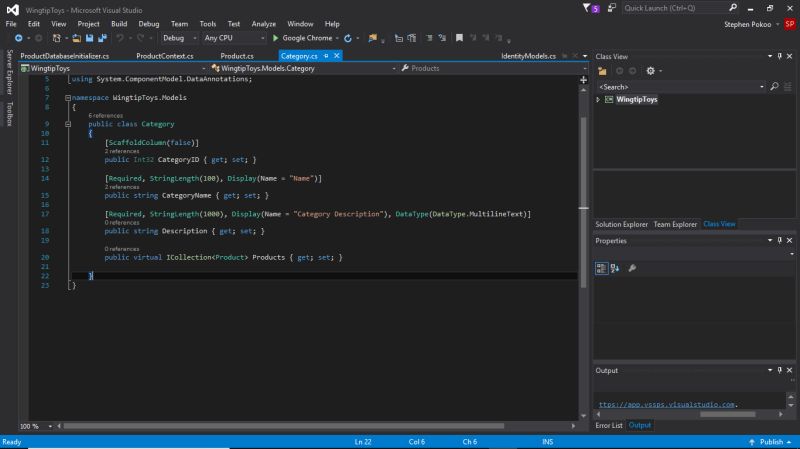Screen dimensions: 800x449
Task: Click the 6 references link above Category
Action: coord(106,116)
